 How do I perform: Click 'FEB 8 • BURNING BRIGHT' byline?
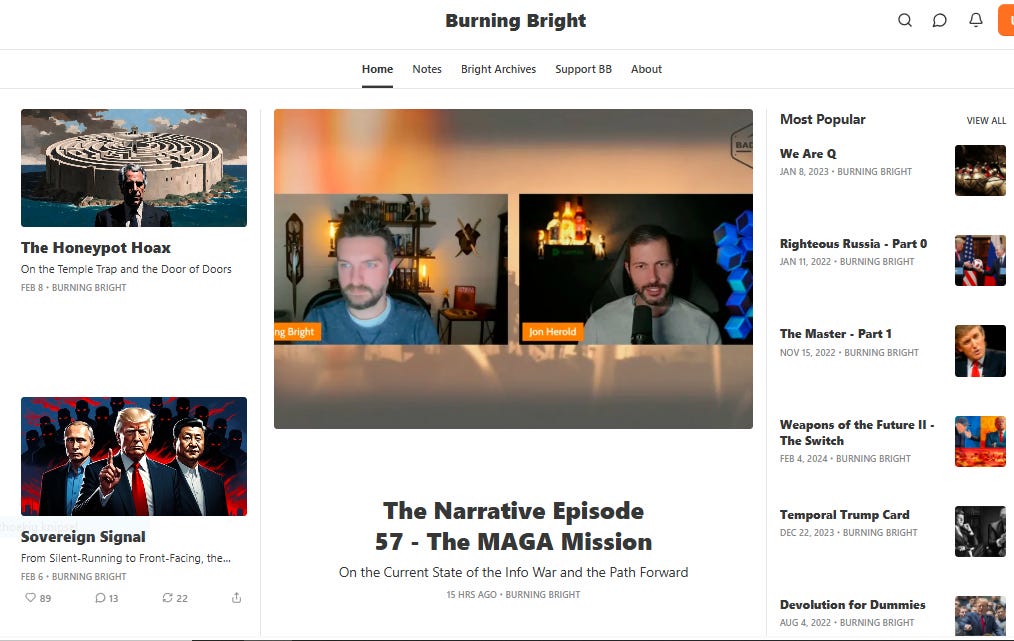click(74, 288)
